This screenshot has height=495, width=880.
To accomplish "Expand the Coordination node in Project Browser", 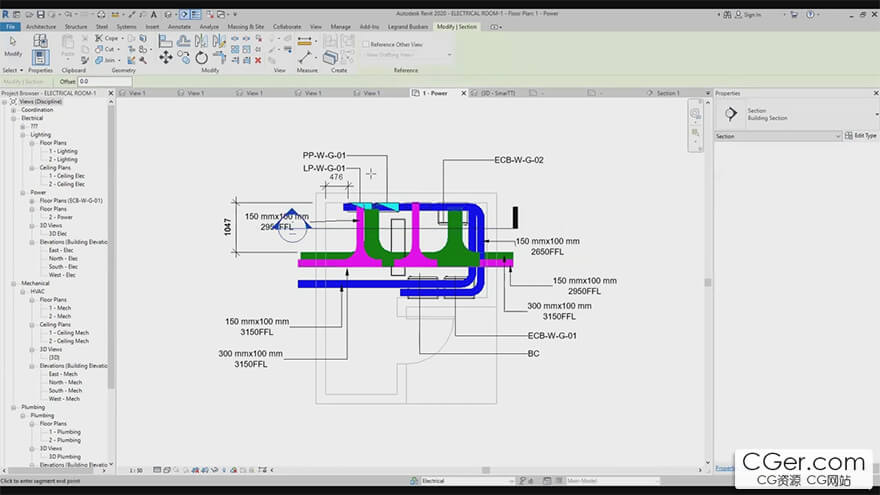I will click(x=14, y=110).
